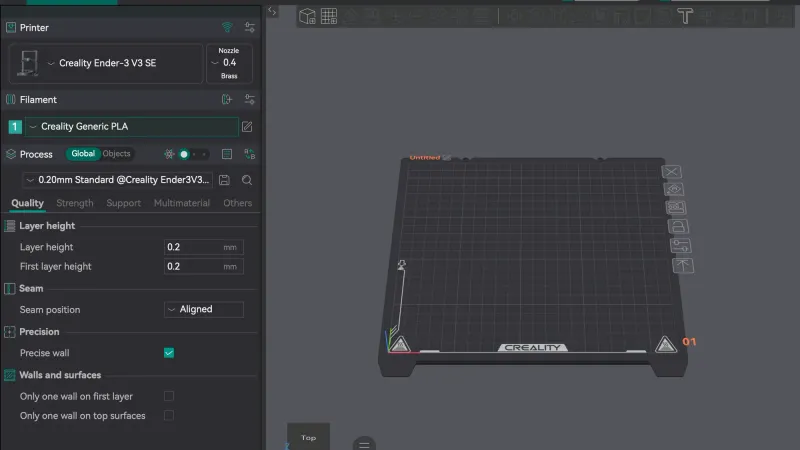Open the 0.20mm Standard process preset dropdown

pyautogui.click(x=118, y=180)
